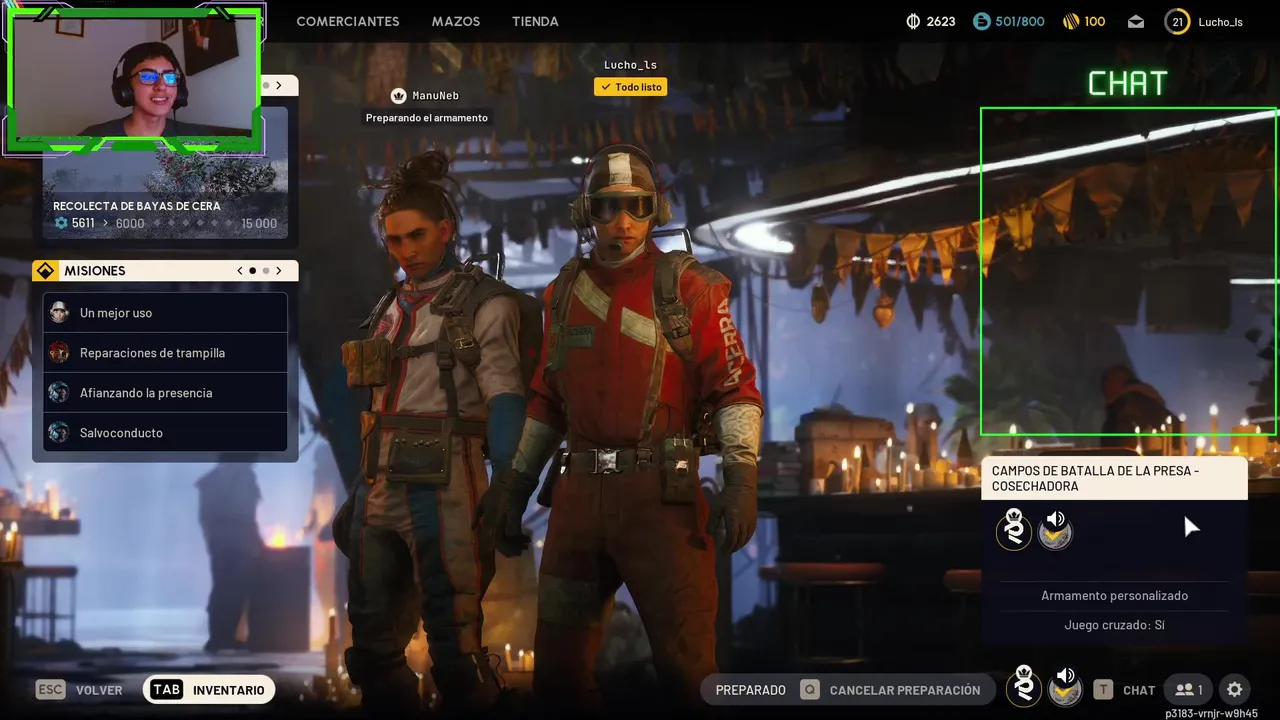Click the Preparando el armamento status label
This screenshot has width=1280, height=720.
427,118
